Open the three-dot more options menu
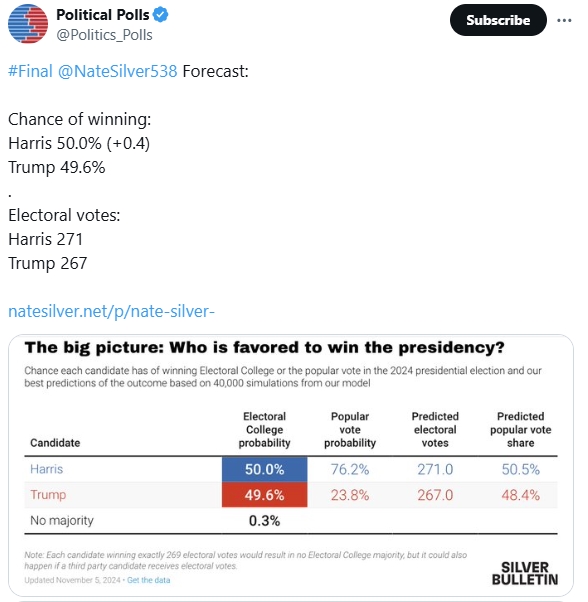This screenshot has height=602, width=588. [564, 20]
